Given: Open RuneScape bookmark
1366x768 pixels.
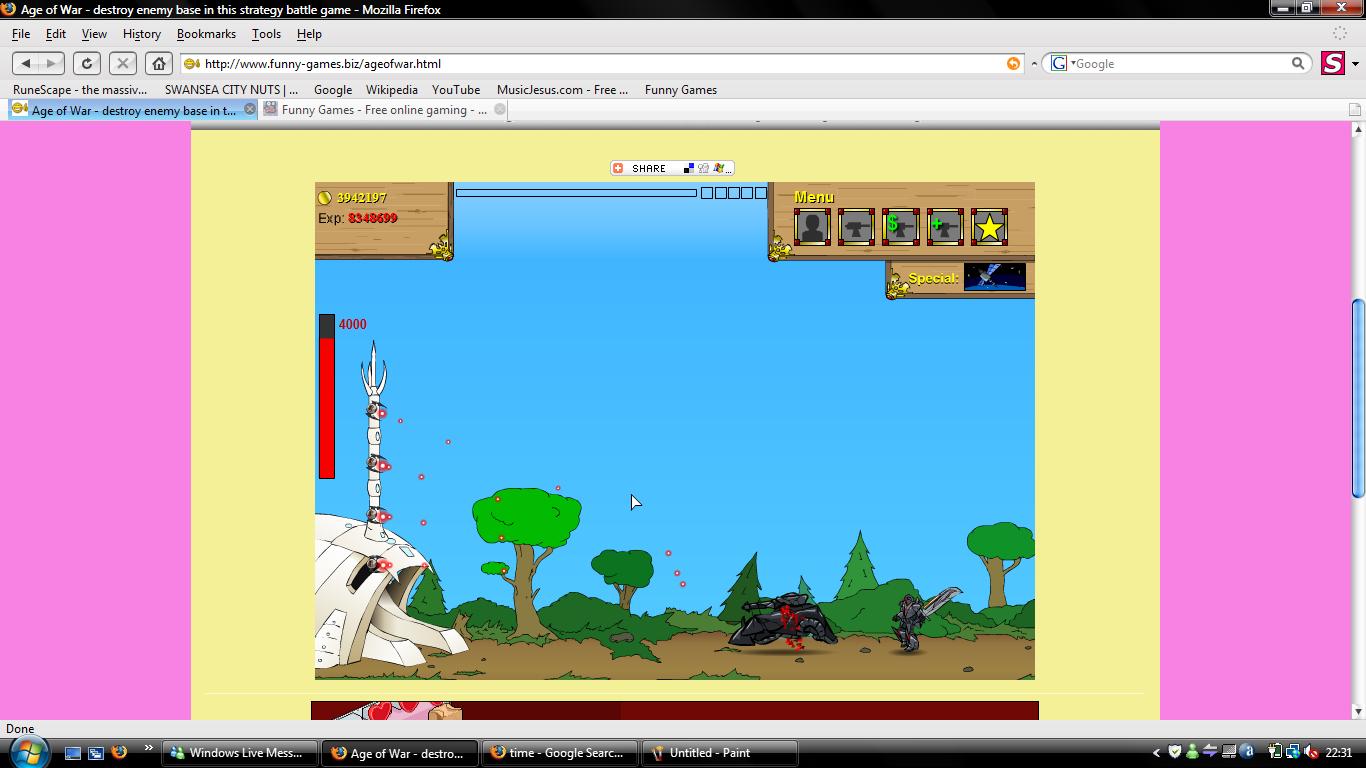Looking at the screenshot, I should point(80,89).
